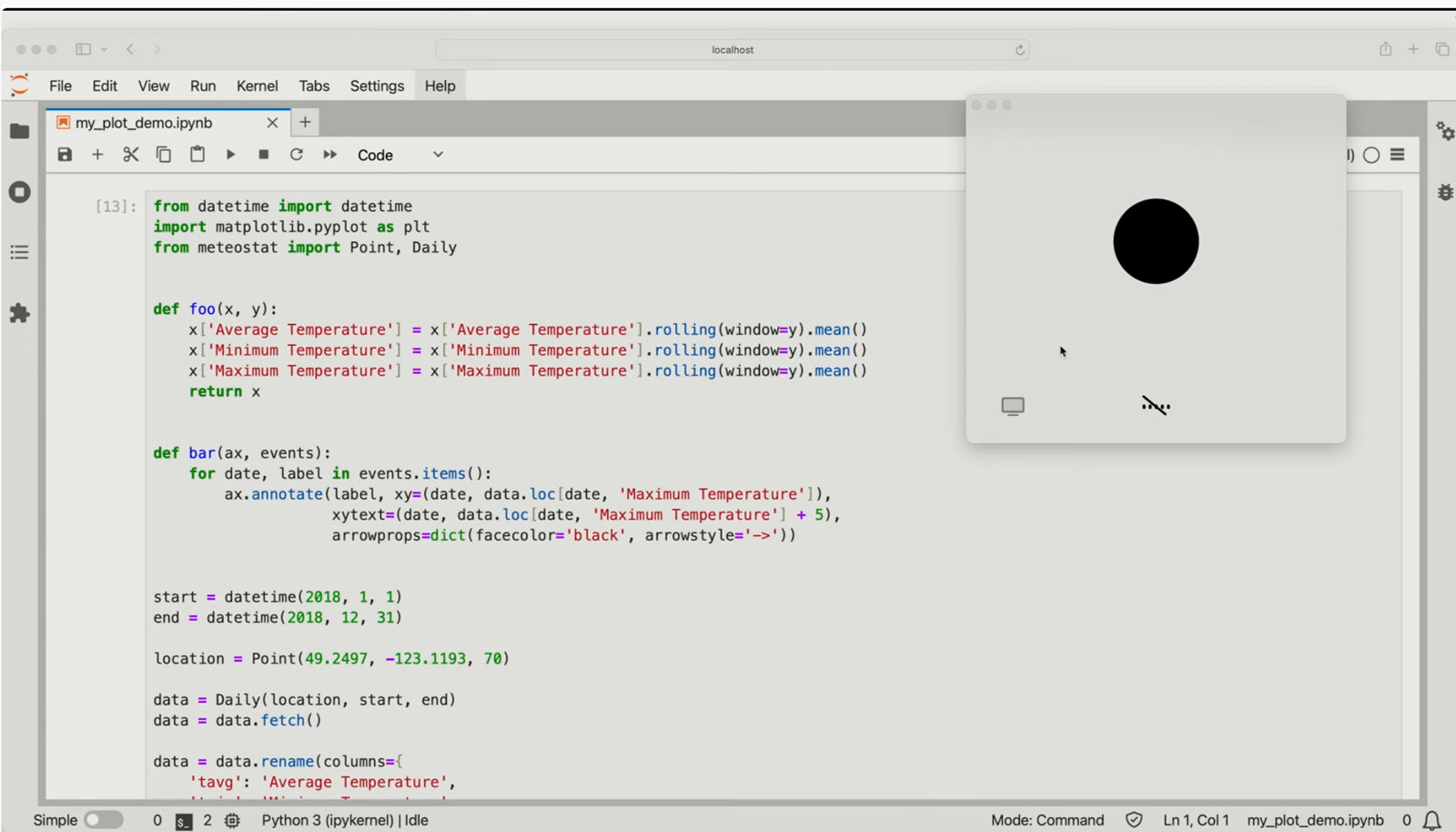Open the Debugger bug icon in right sidebar
This screenshot has width=1456, height=832.
coord(1445,192)
